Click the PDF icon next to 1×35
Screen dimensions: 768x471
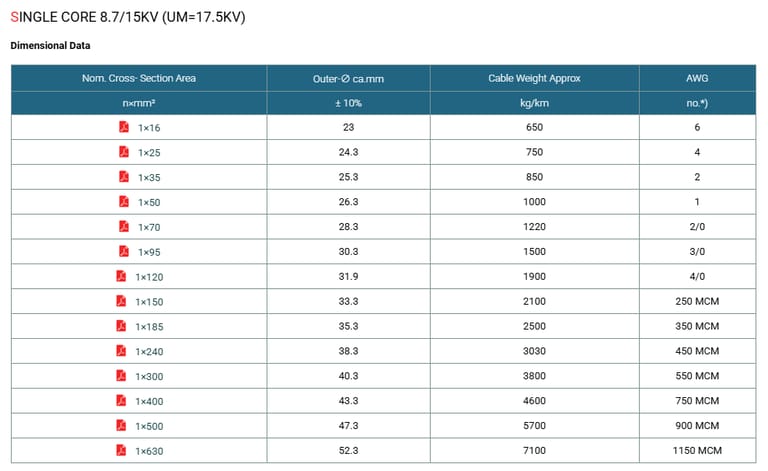click(x=124, y=177)
